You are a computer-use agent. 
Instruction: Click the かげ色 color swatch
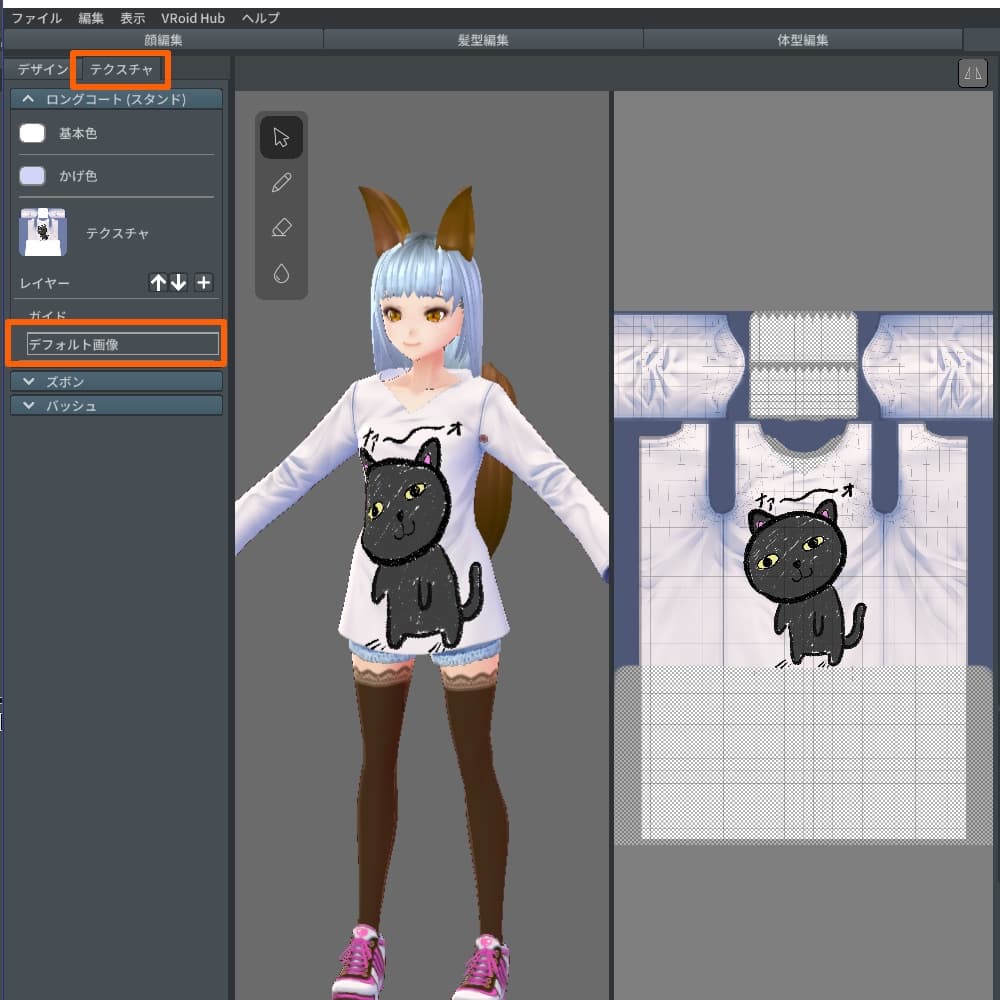coord(33,176)
